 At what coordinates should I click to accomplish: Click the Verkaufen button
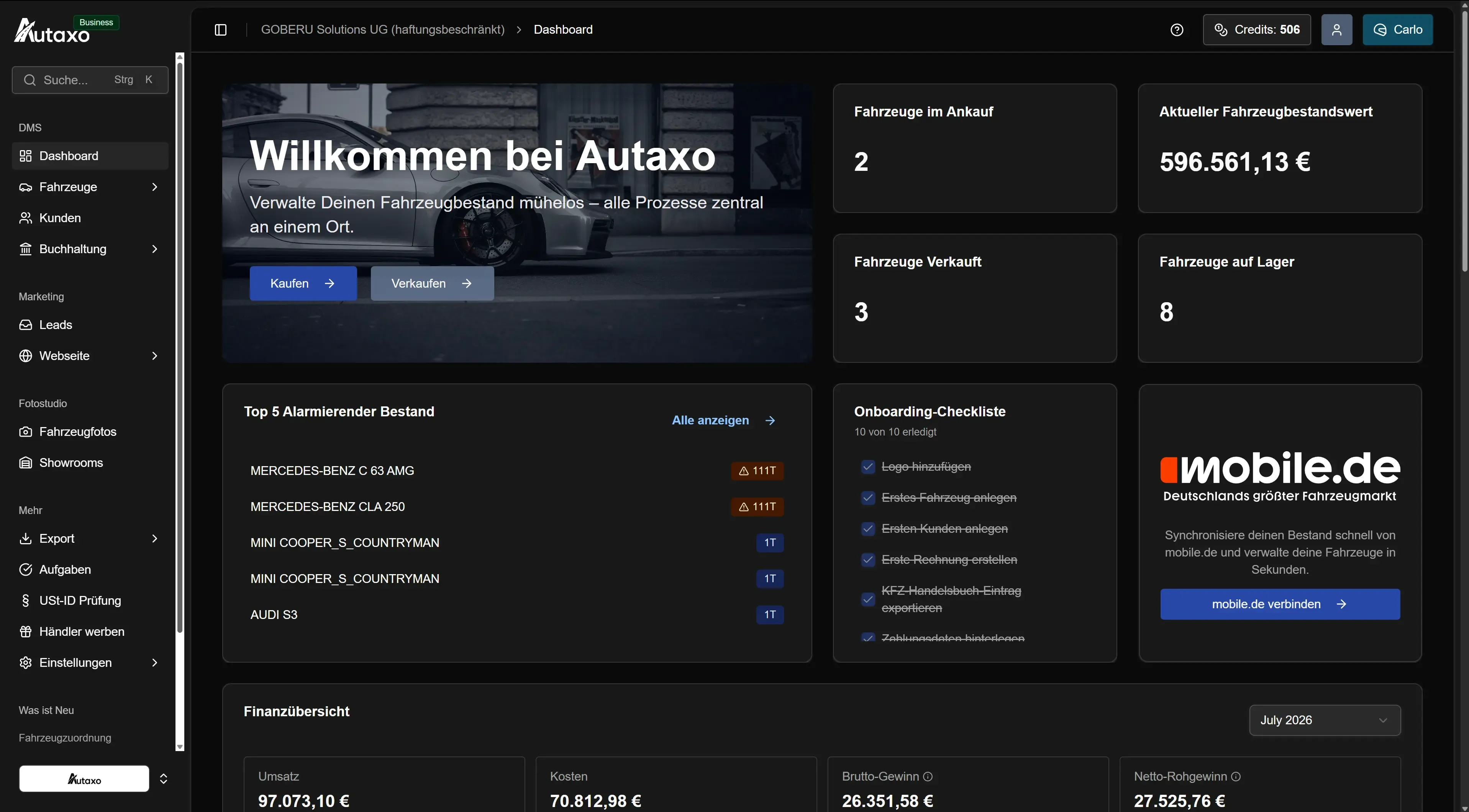pos(432,283)
